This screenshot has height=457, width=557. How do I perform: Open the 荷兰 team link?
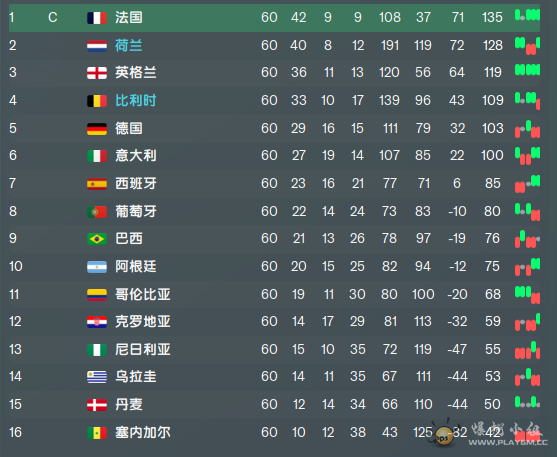pos(129,45)
